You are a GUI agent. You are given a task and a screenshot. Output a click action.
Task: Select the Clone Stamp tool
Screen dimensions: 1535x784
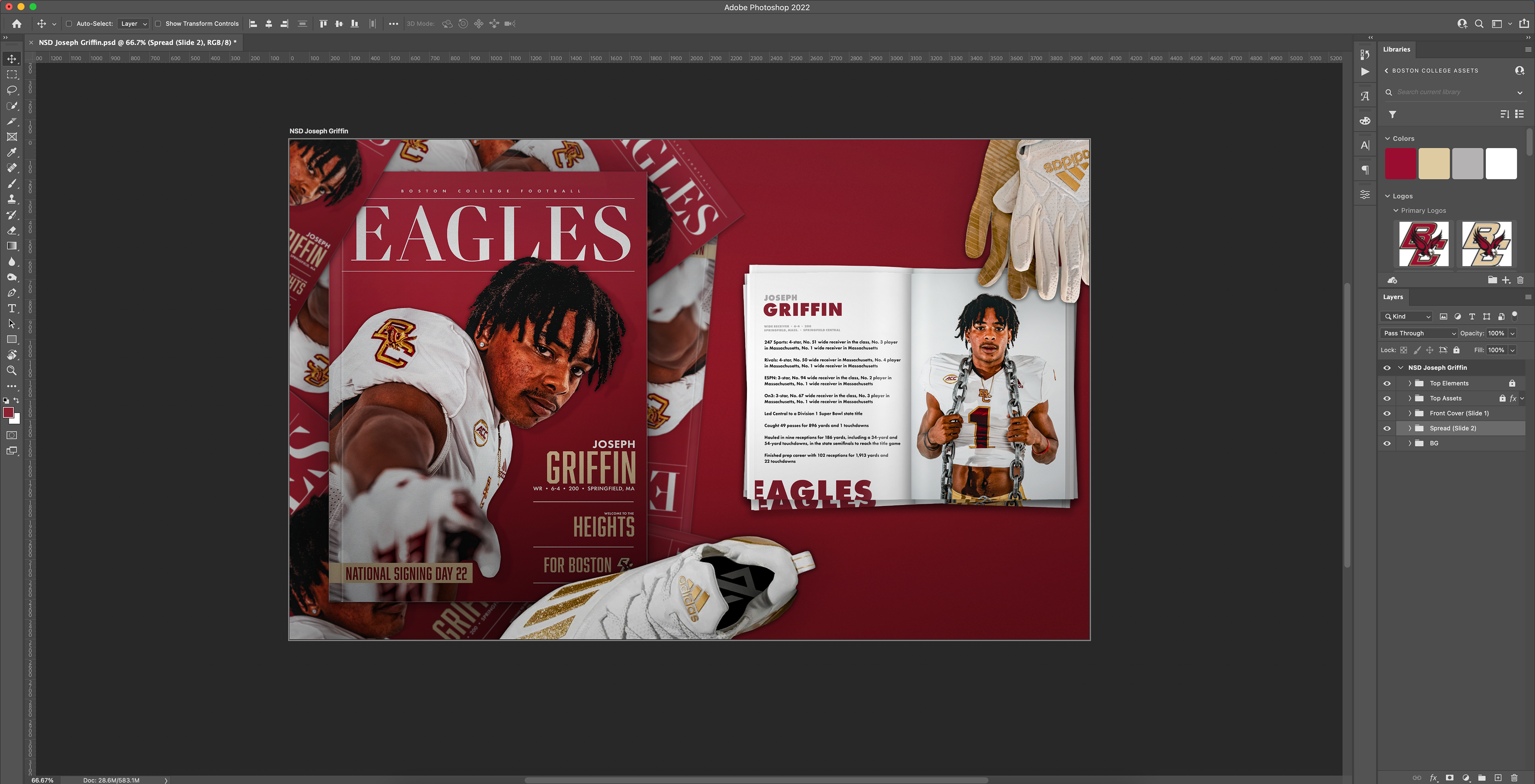[12, 199]
